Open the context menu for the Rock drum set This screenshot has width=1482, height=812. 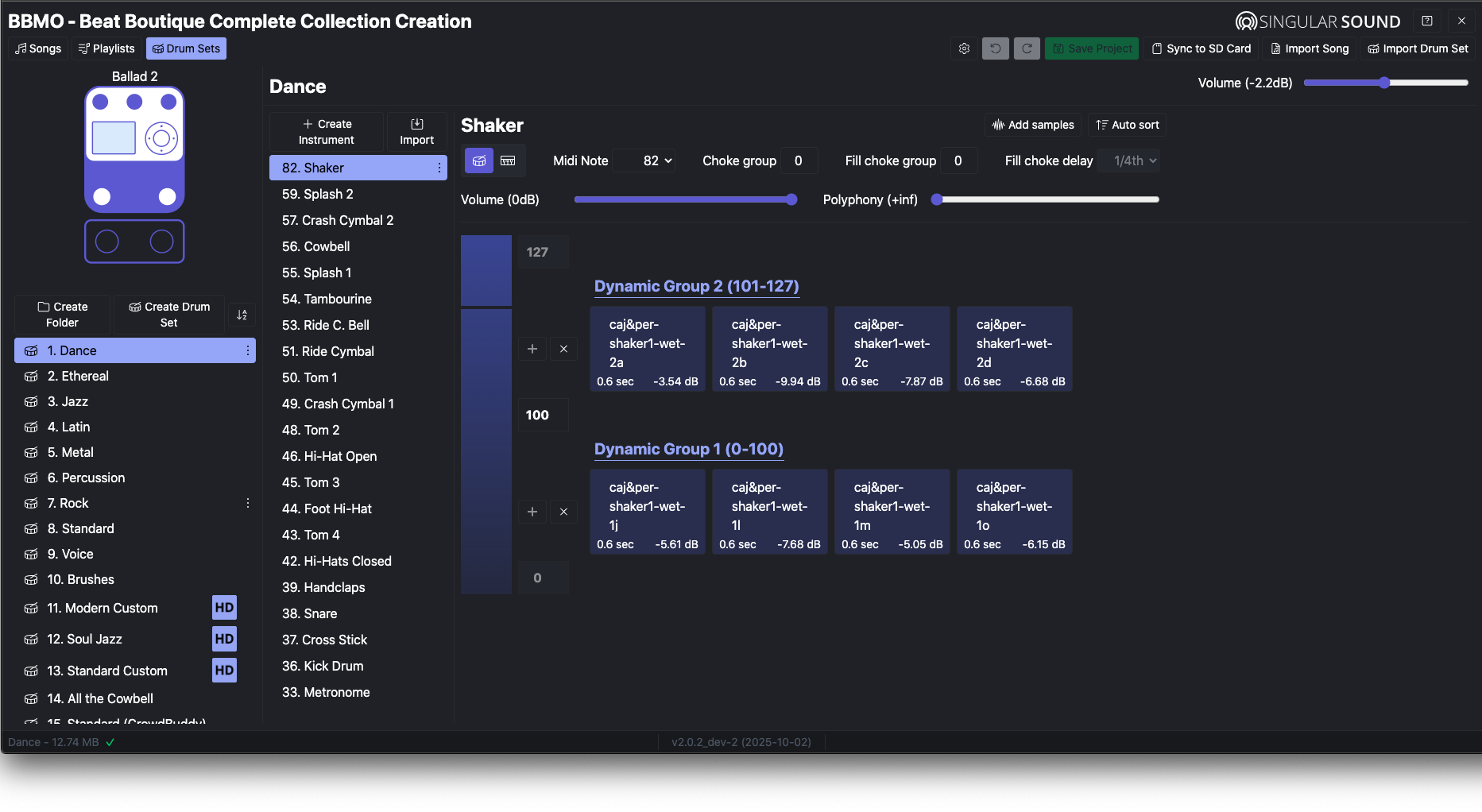click(x=247, y=502)
